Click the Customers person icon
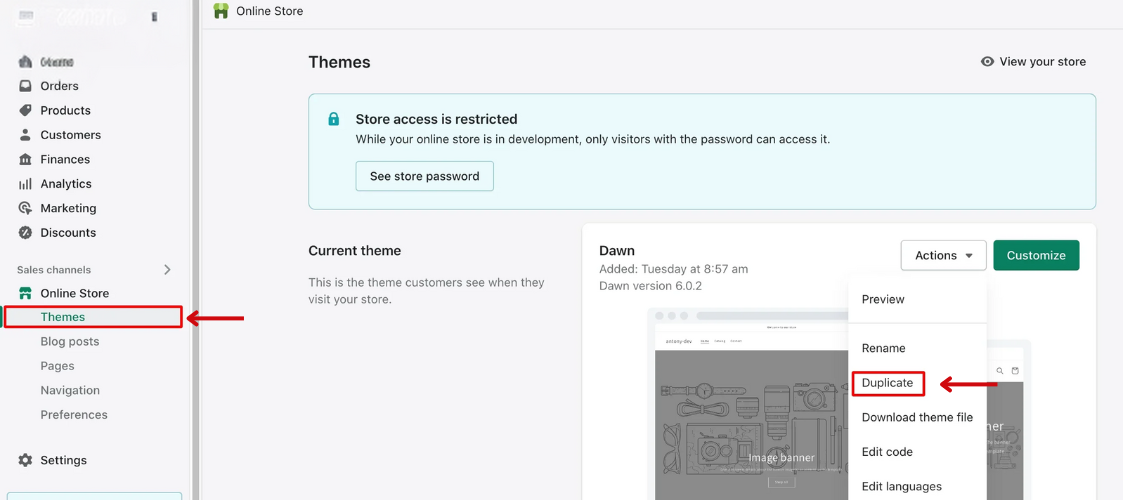This screenshot has height=500, width=1123. point(25,135)
